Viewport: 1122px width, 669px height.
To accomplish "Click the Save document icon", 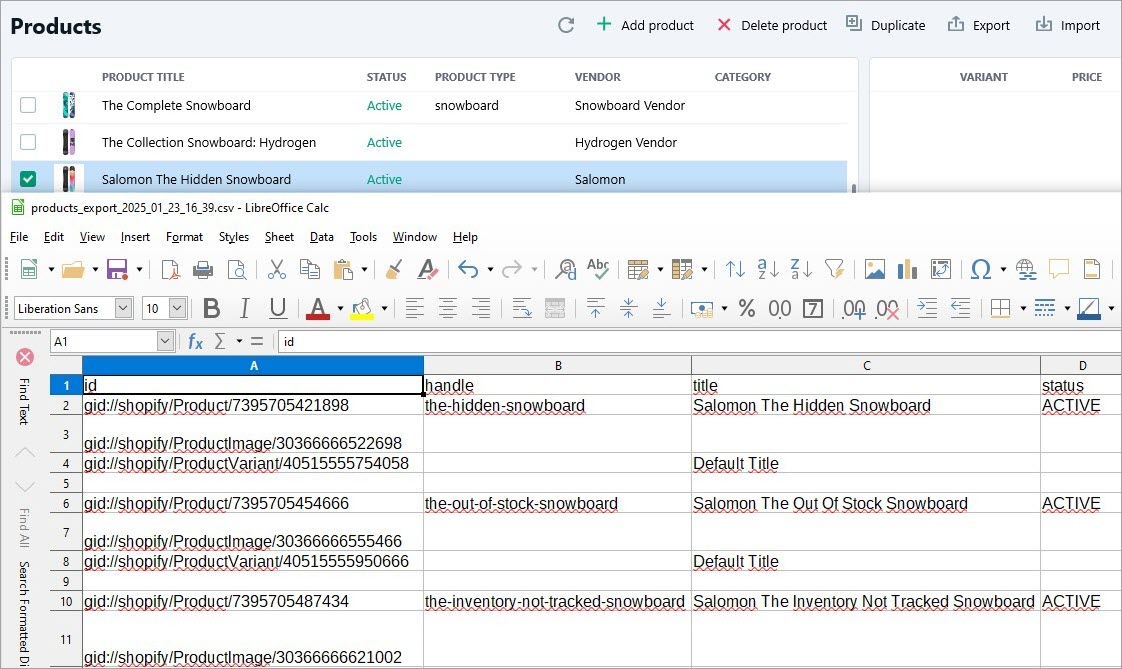I will click(x=117, y=270).
